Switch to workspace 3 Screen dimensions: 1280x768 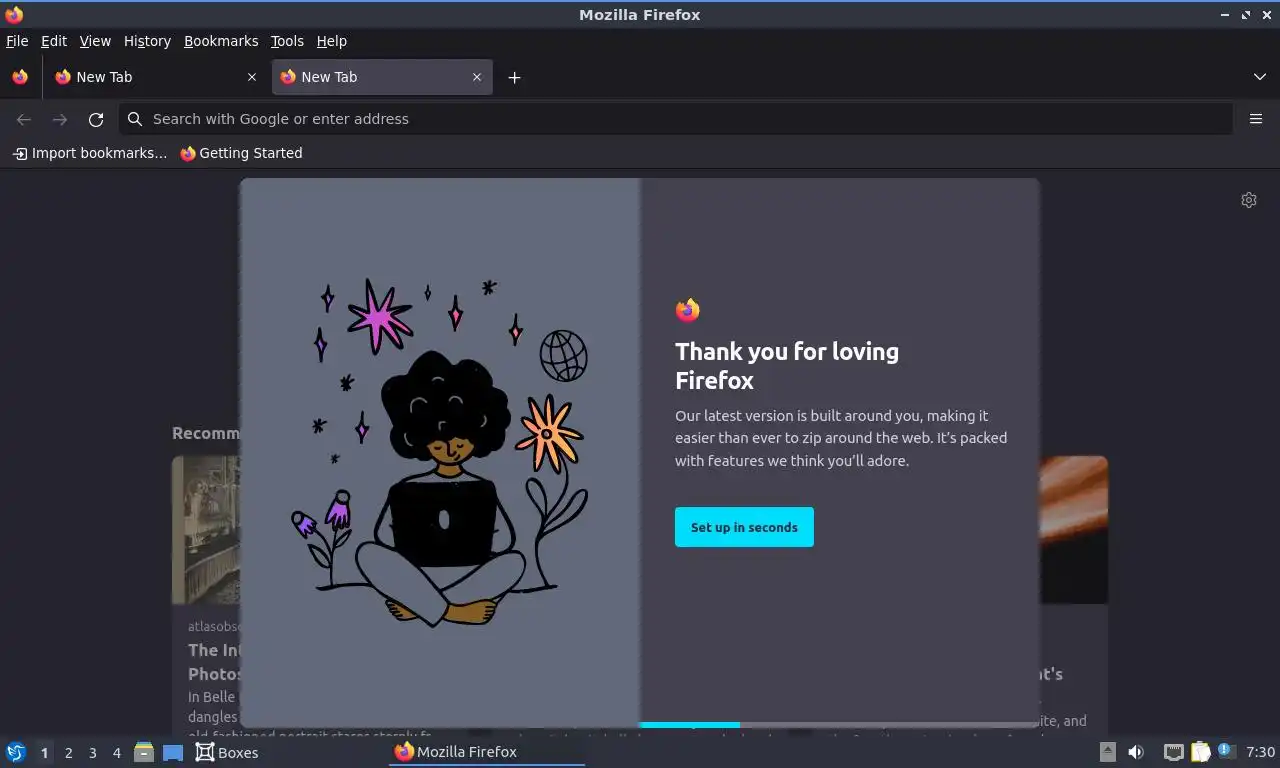pos(92,753)
